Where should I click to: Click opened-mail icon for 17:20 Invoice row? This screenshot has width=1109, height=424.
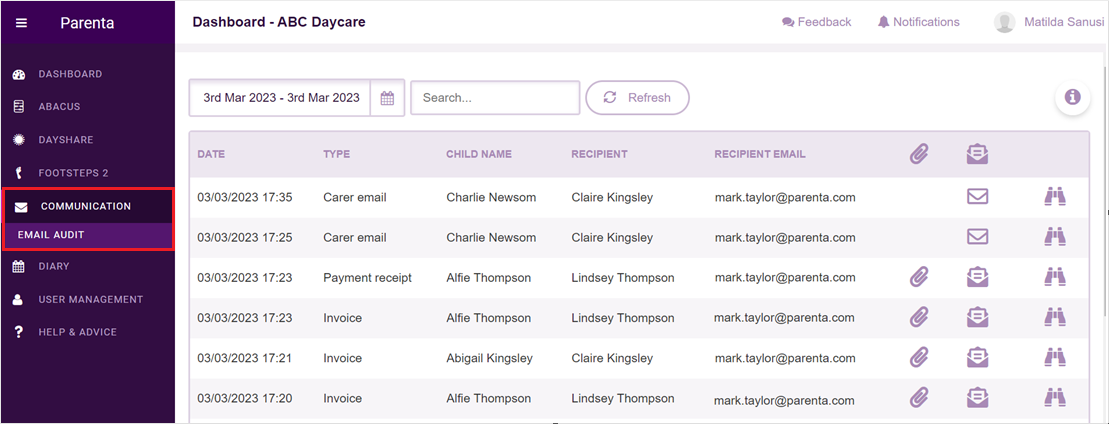pyautogui.click(x=977, y=399)
